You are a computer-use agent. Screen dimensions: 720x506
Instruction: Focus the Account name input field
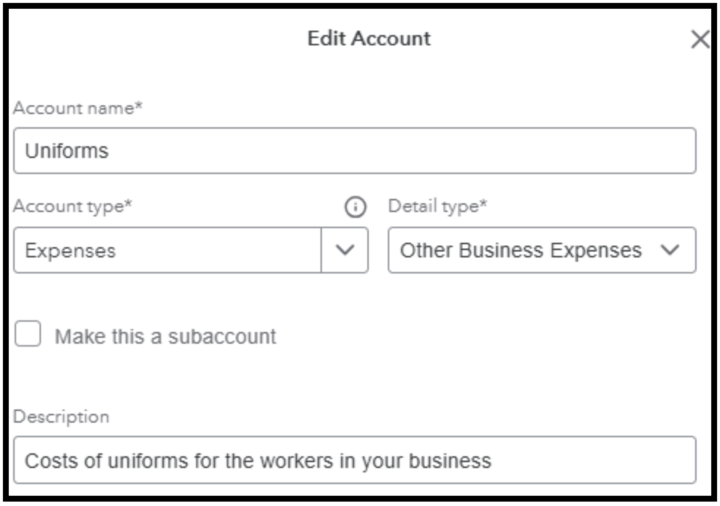[x=355, y=151]
